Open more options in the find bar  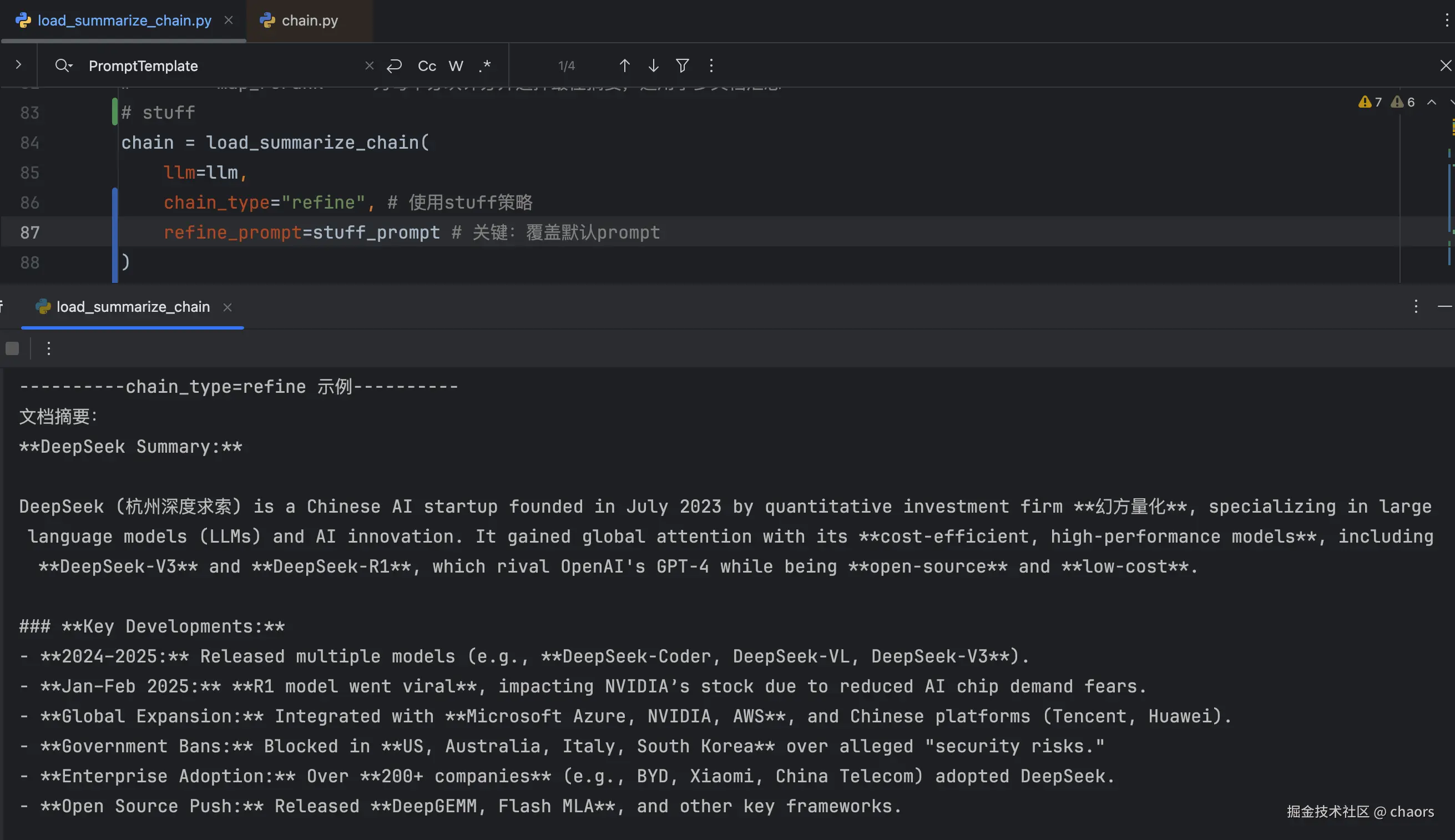point(711,66)
